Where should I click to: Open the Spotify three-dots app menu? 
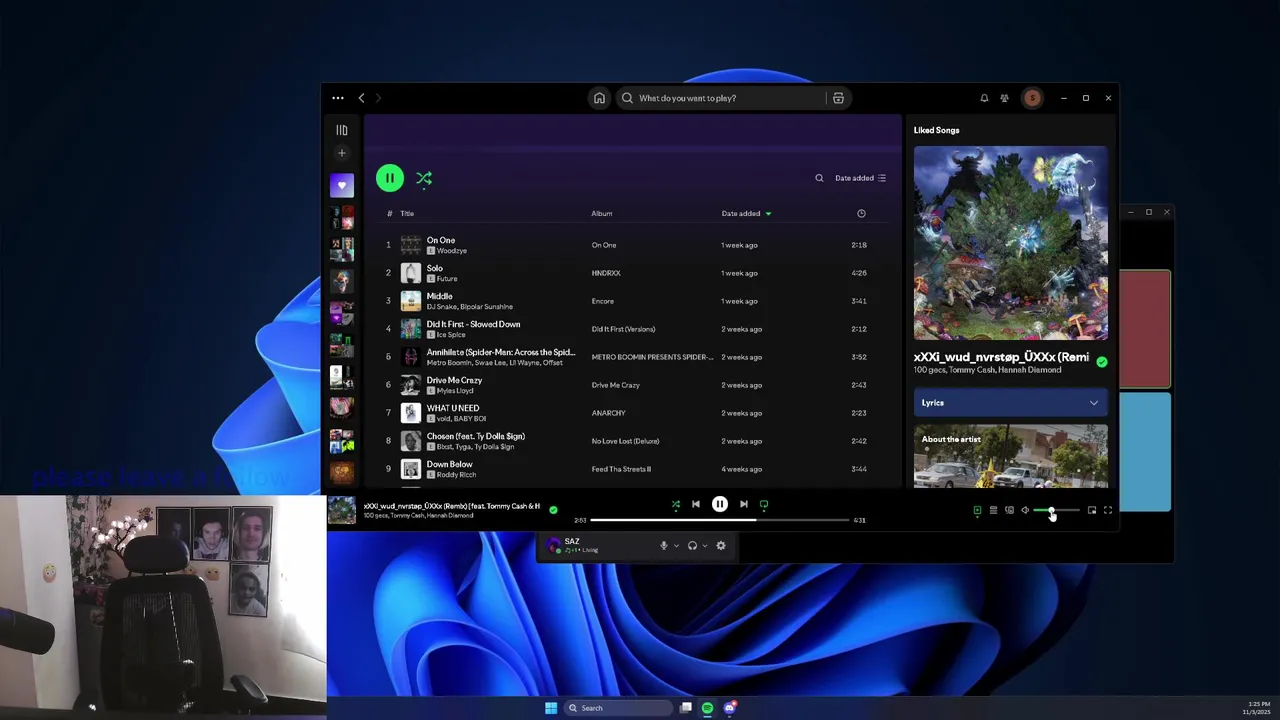[x=338, y=98]
